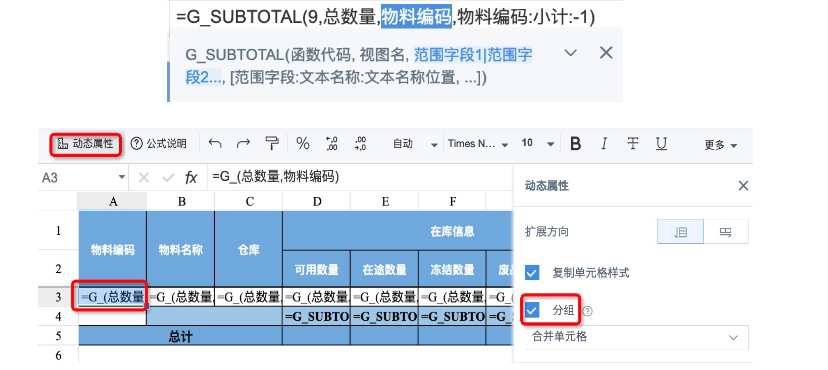Click the redo arrow icon
828x370 pixels.
coord(243,144)
